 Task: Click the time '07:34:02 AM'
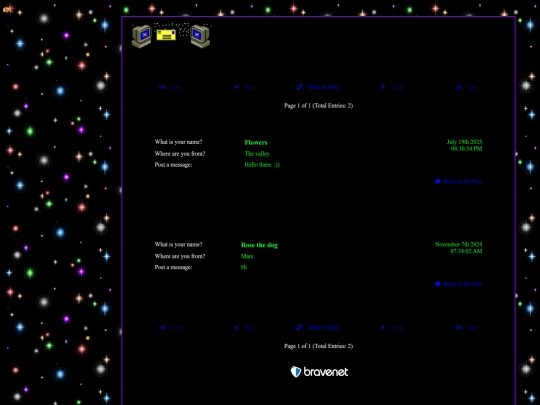(x=466, y=251)
